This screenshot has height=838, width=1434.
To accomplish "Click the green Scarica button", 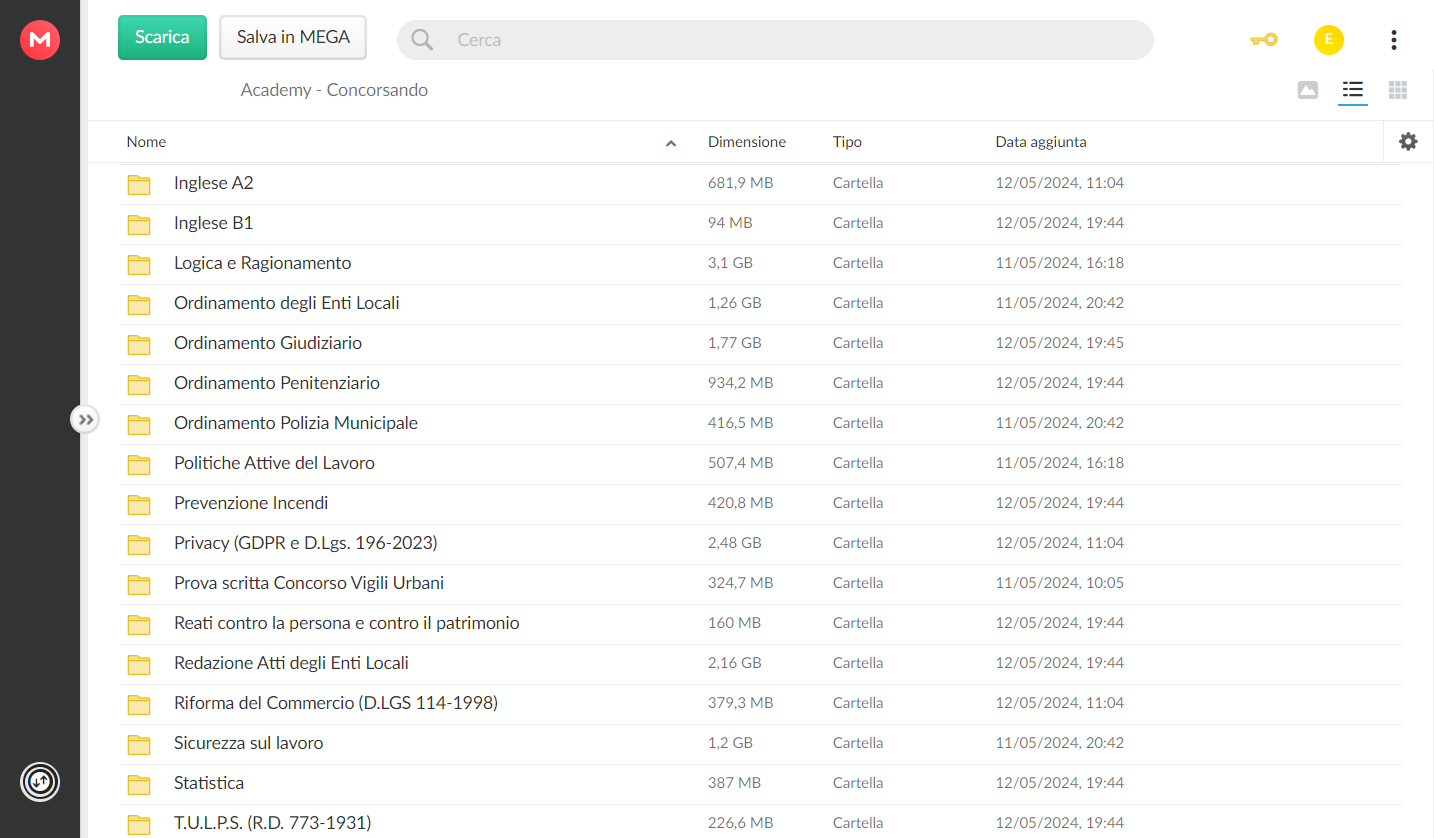I will point(162,37).
